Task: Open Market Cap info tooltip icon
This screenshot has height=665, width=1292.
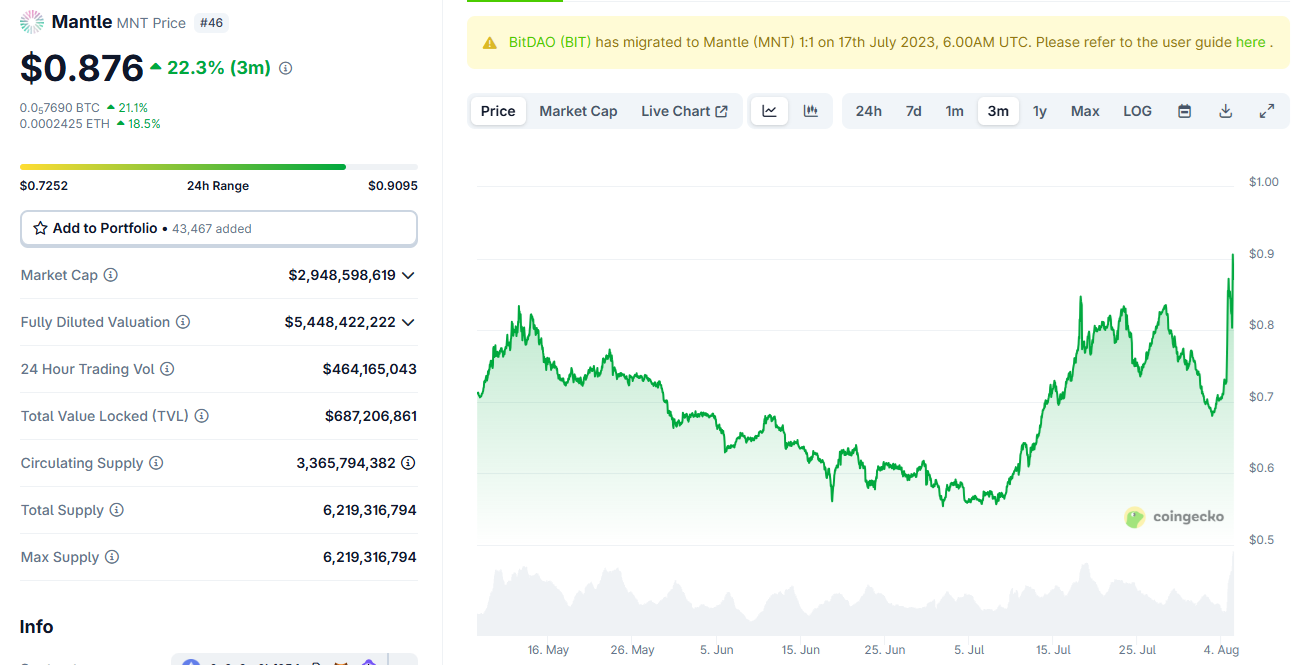Action: (111, 275)
